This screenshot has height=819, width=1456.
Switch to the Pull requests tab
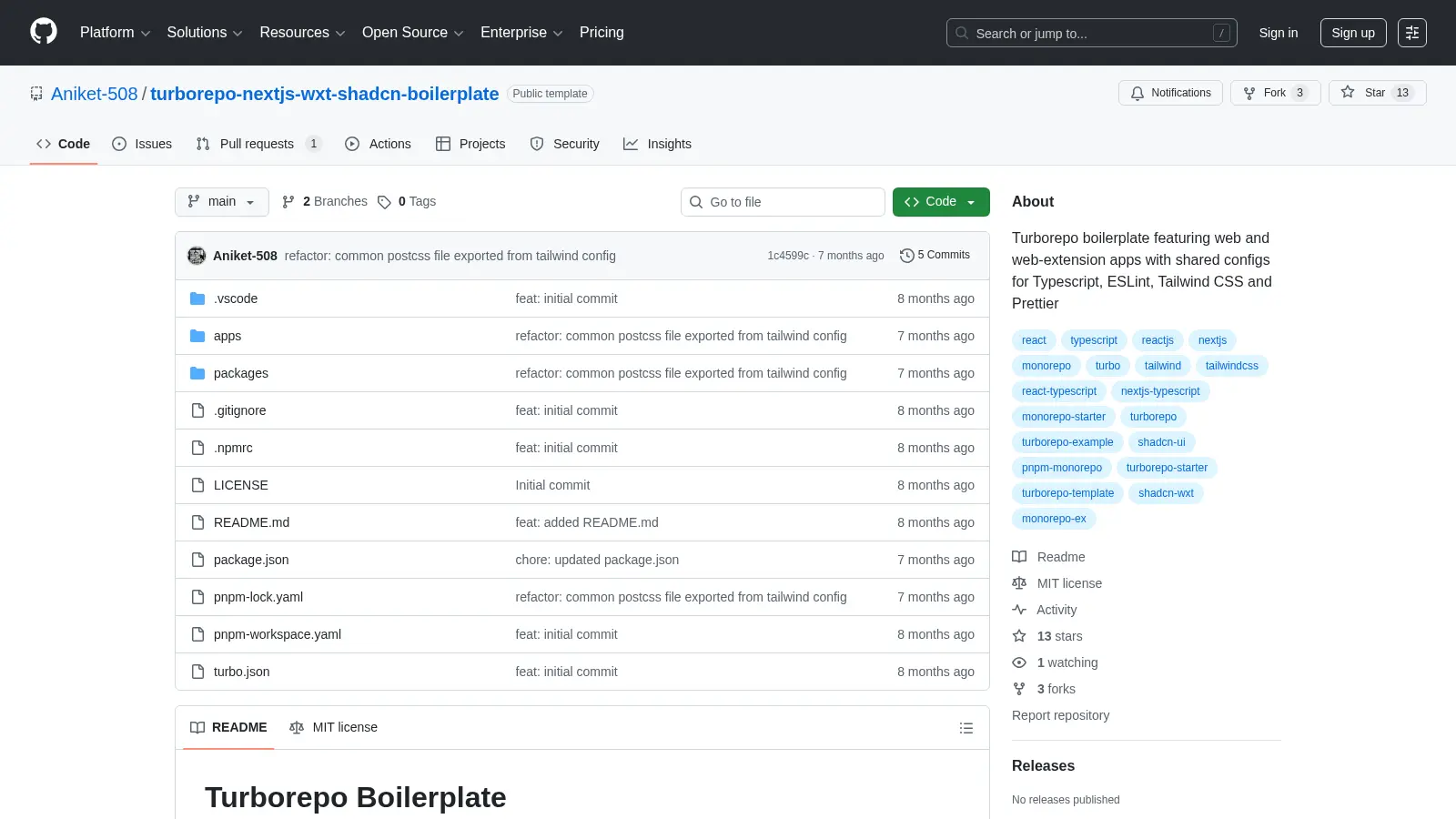[258, 144]
